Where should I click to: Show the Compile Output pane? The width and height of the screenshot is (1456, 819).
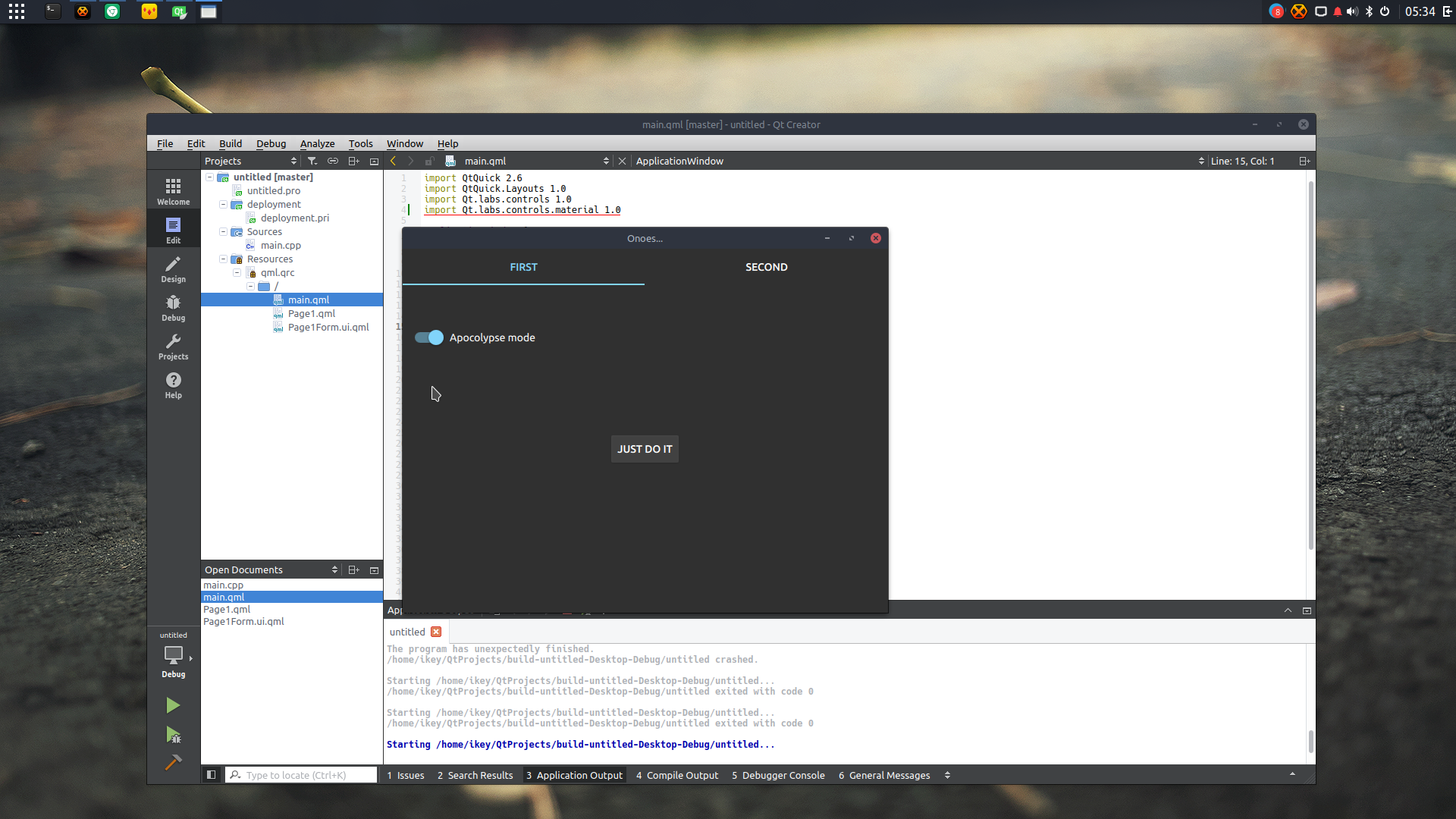pyautogui.click(x=677, y=775)
